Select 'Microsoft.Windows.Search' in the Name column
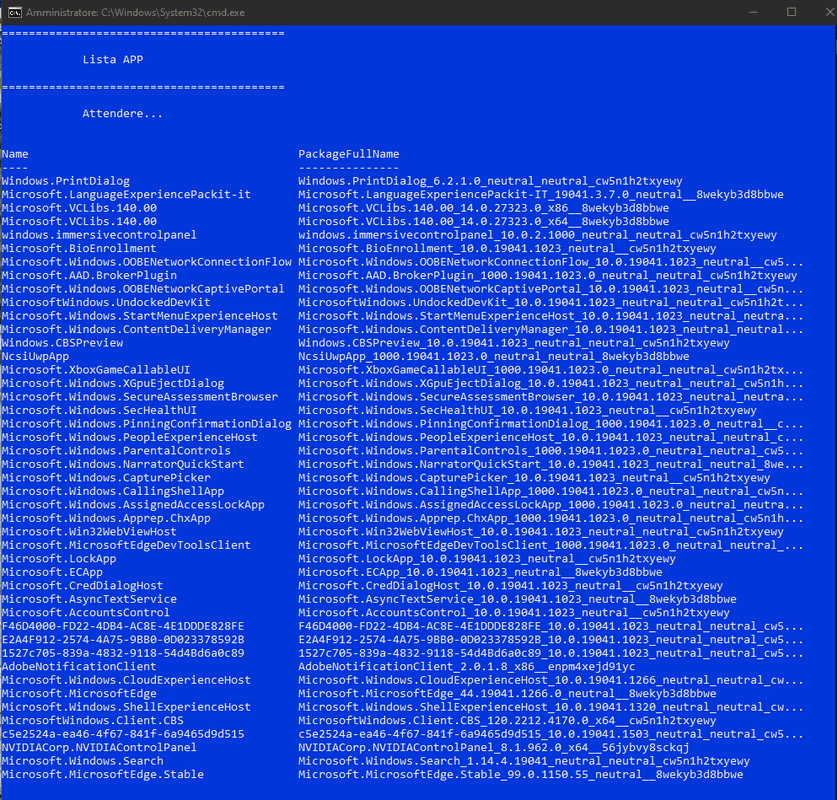 tap(82, 761)
